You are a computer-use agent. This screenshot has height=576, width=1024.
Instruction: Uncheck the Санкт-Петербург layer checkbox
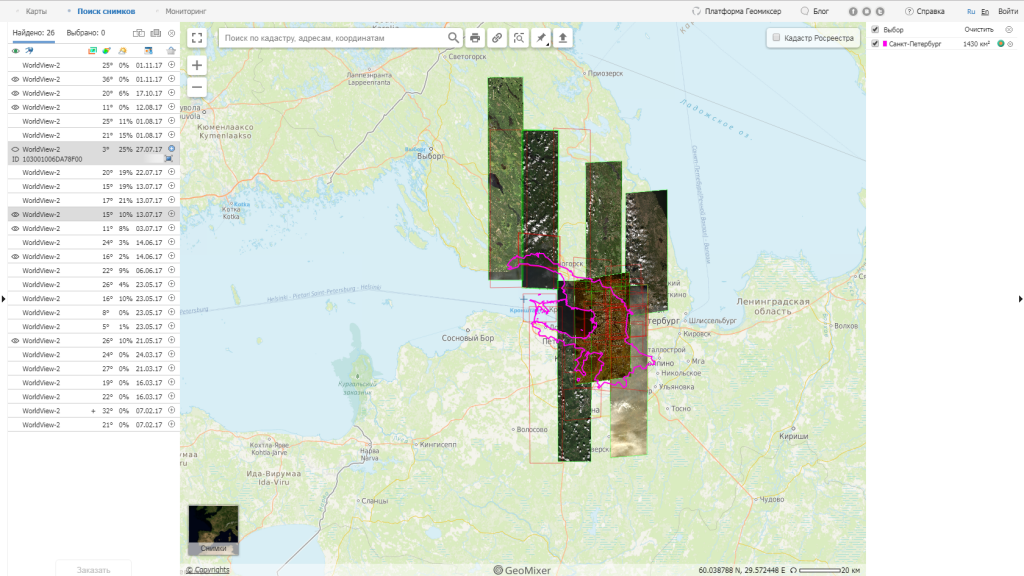click(x=875, y=44)
